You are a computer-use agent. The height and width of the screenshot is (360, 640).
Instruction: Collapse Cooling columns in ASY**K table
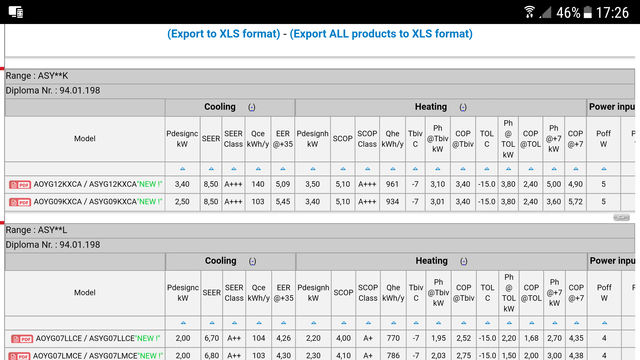[x=252, y=107]
